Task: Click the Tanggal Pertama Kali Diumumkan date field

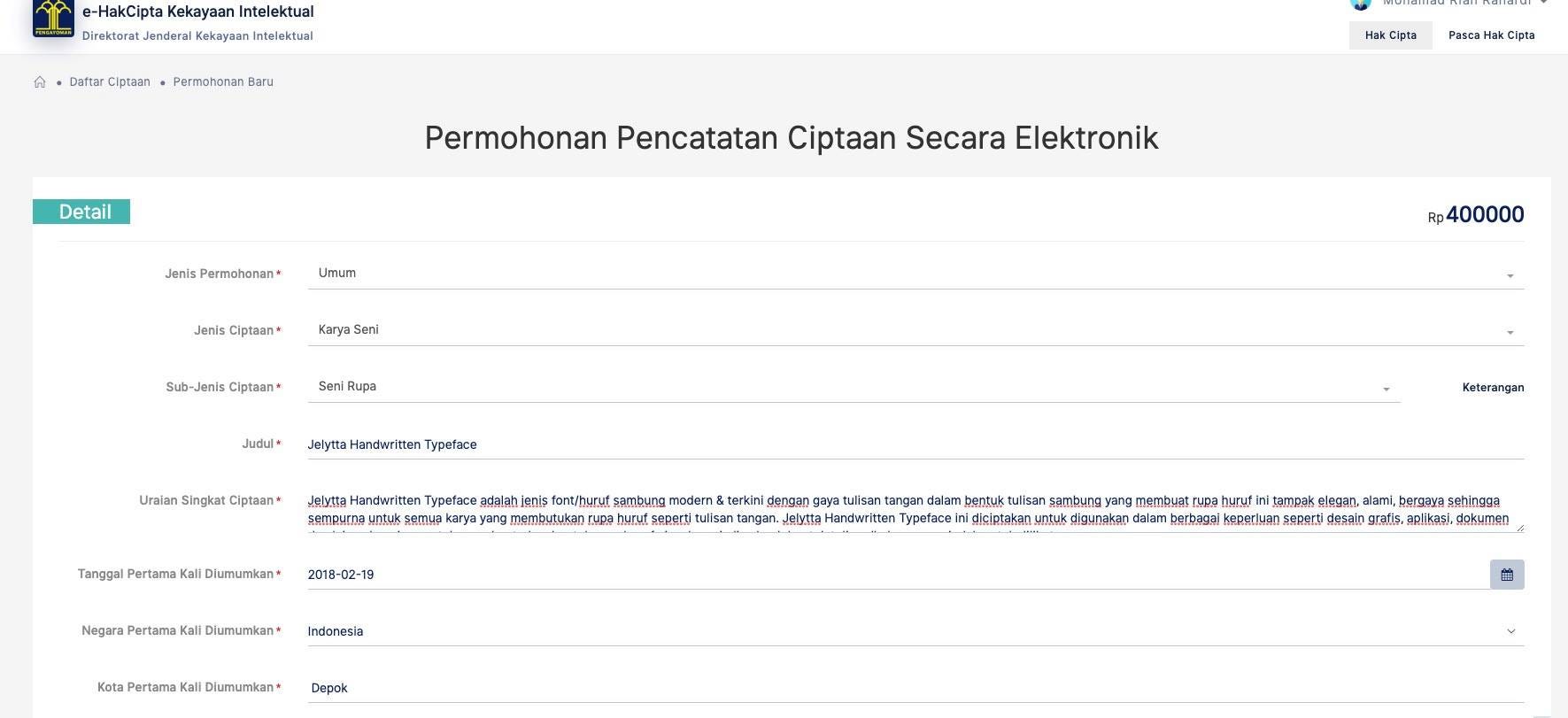Action: pos(885,575)
